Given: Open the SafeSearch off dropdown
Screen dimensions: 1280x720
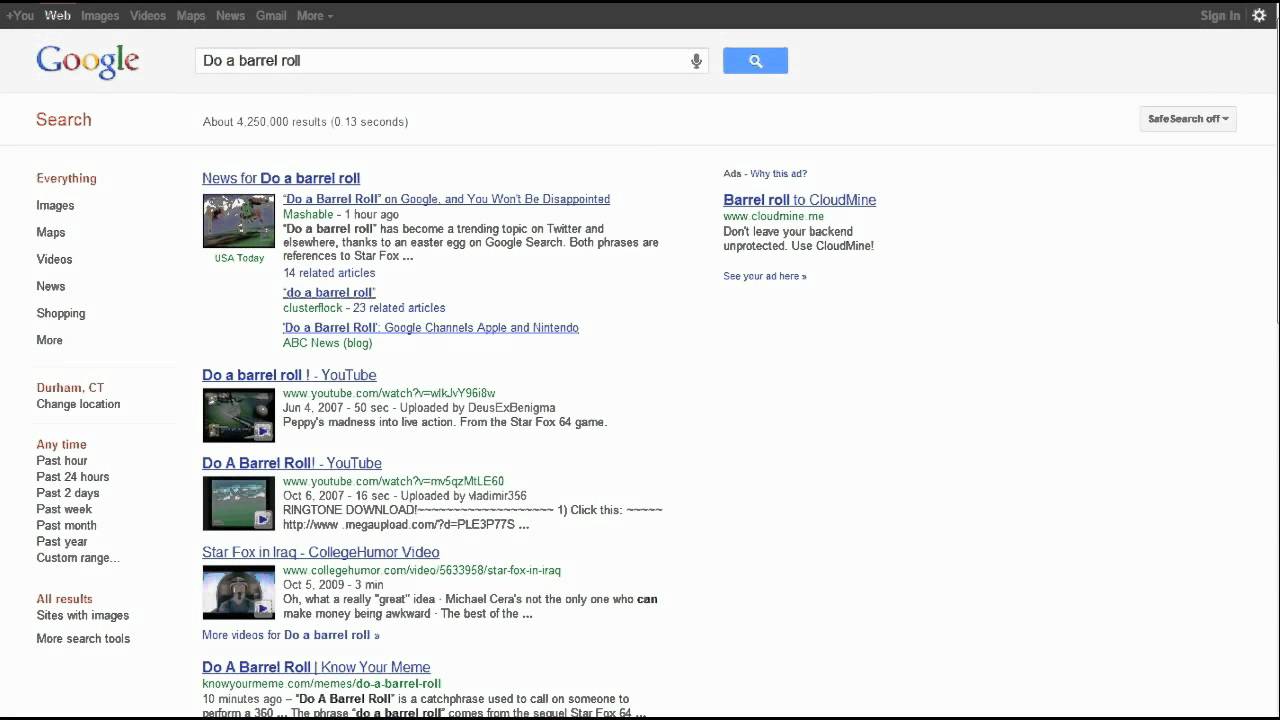Looking at the screenshot, I should [1188, 119].
